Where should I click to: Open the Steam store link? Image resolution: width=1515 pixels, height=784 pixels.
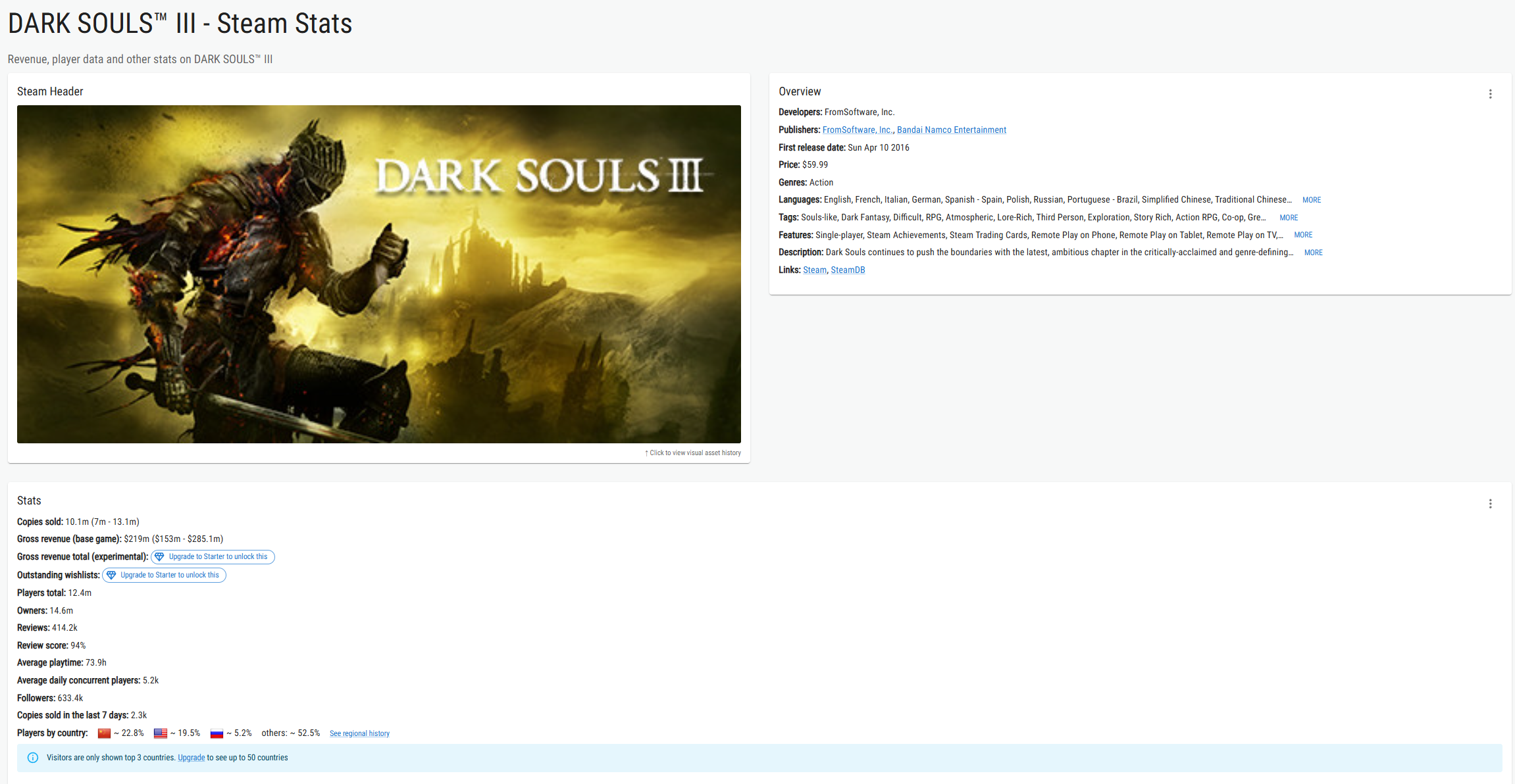[815, 270]
